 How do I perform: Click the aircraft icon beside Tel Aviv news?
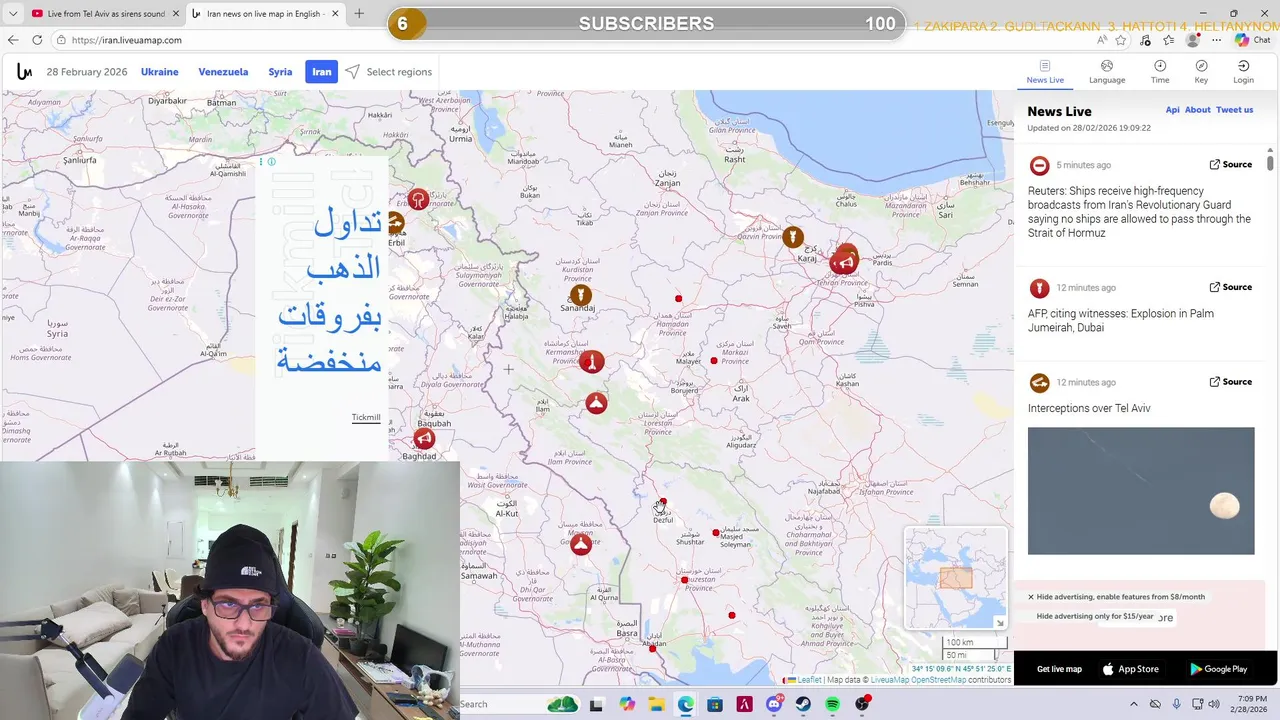pos(1039,382)
